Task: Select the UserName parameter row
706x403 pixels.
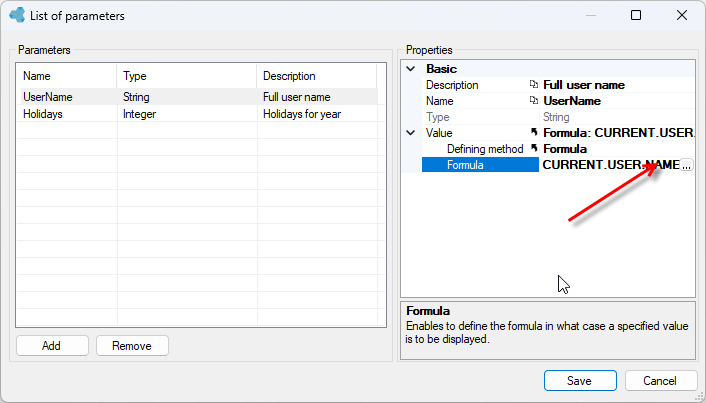Action: point(197,97)
